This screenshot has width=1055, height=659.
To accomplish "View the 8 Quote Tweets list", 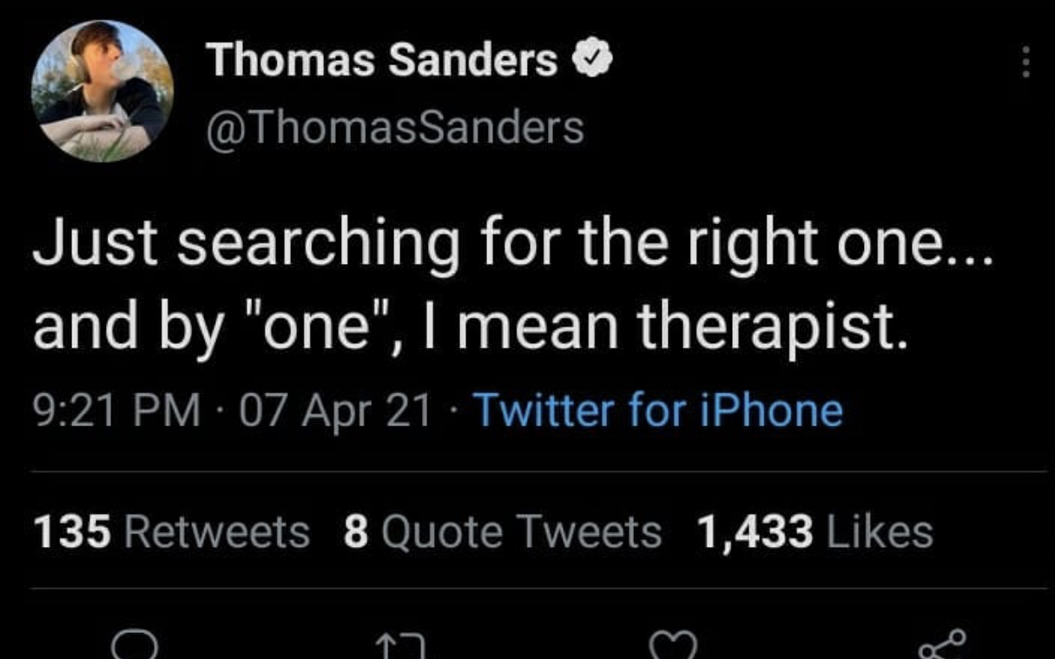I will pyautogui.click(x=503, y=532).
